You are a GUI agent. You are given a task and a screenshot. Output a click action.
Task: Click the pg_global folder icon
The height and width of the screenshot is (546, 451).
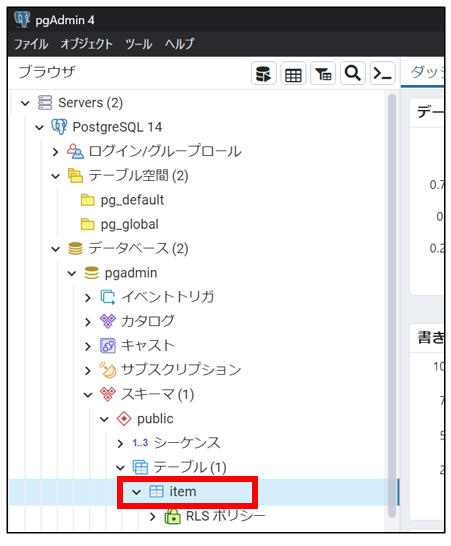pos(87,224)
